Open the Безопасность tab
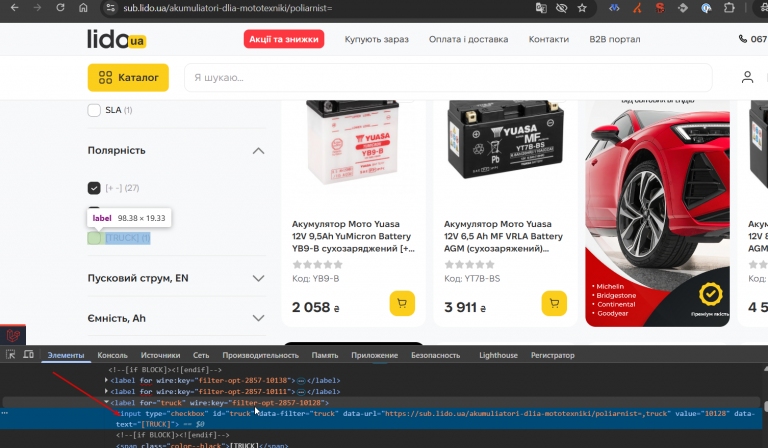Image resolution: width=768 pixels, height=448 pixels. (x=435, y=355)
